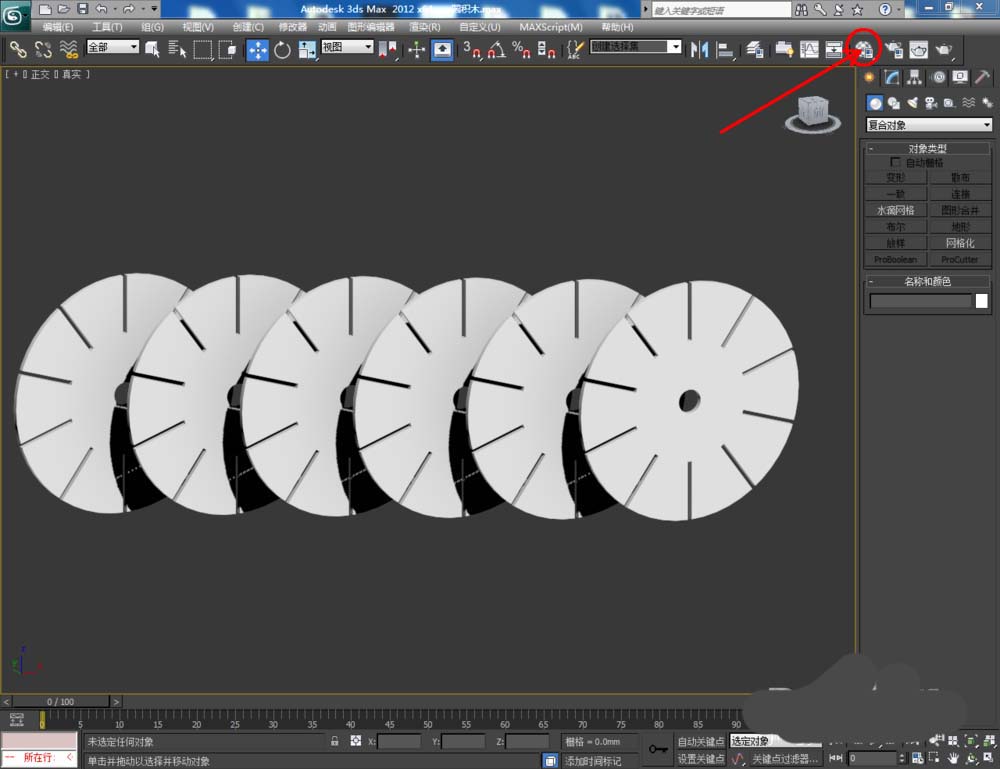
Task: Select the Lights category icon
Action: 912,103
